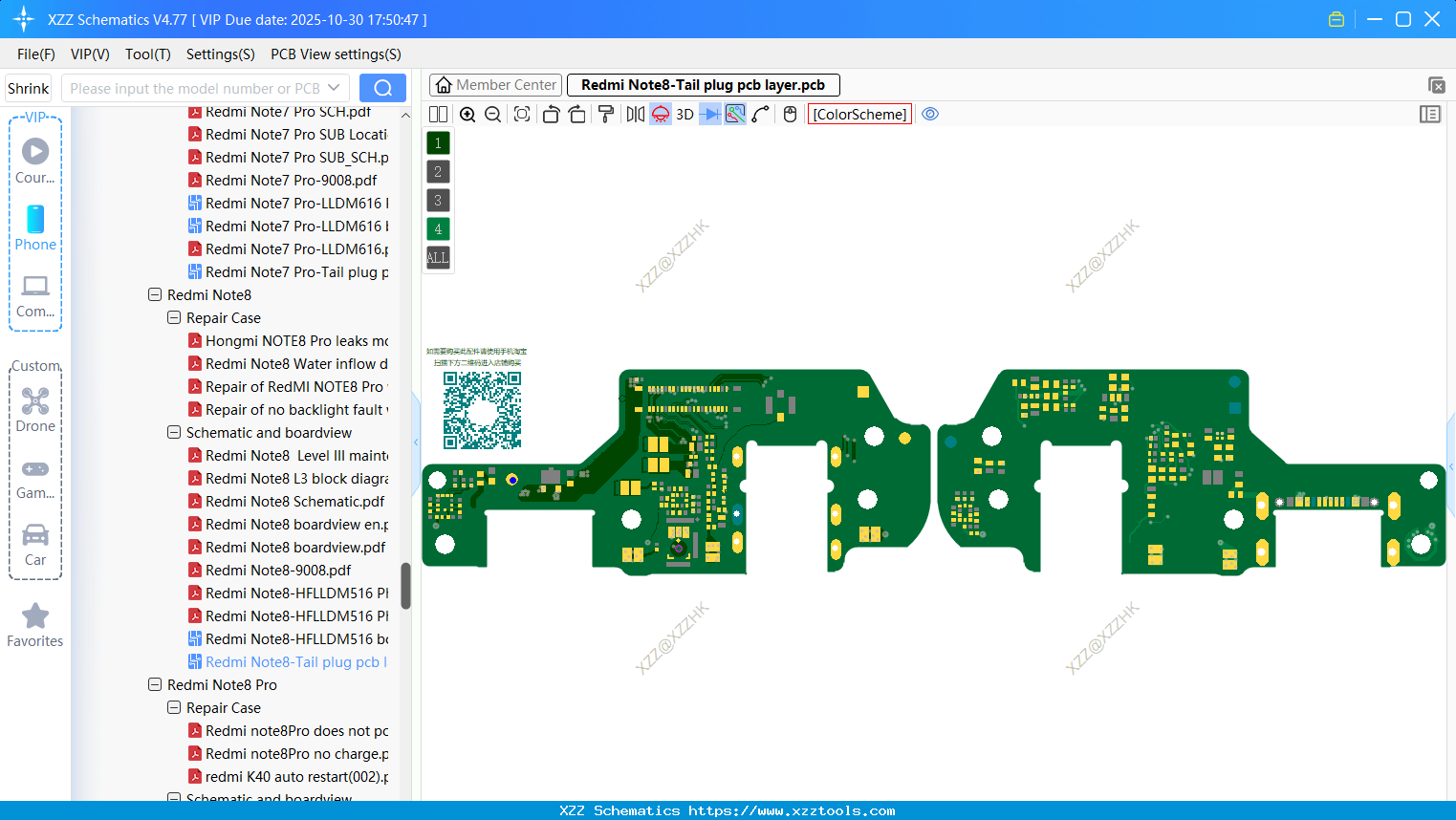Image resolution: width=1456 pixels, height=820 pixels.
Task: Switch to the PCB View settings menu
Action: 336,54
